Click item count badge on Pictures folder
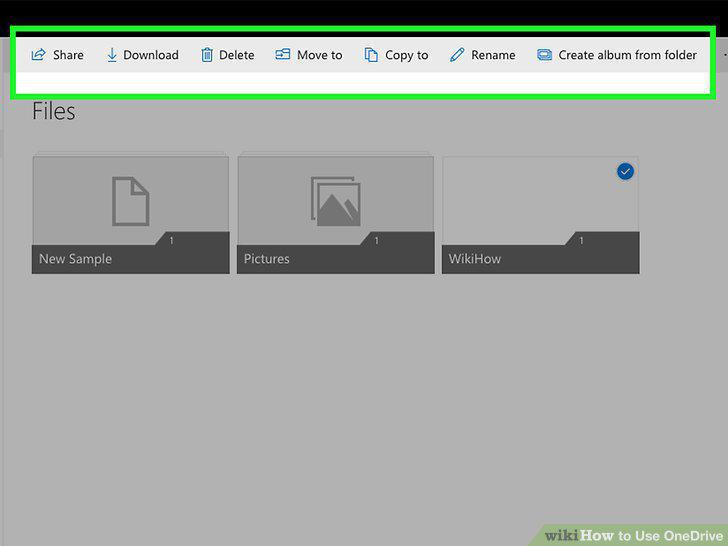 click(x=376, y=240)
